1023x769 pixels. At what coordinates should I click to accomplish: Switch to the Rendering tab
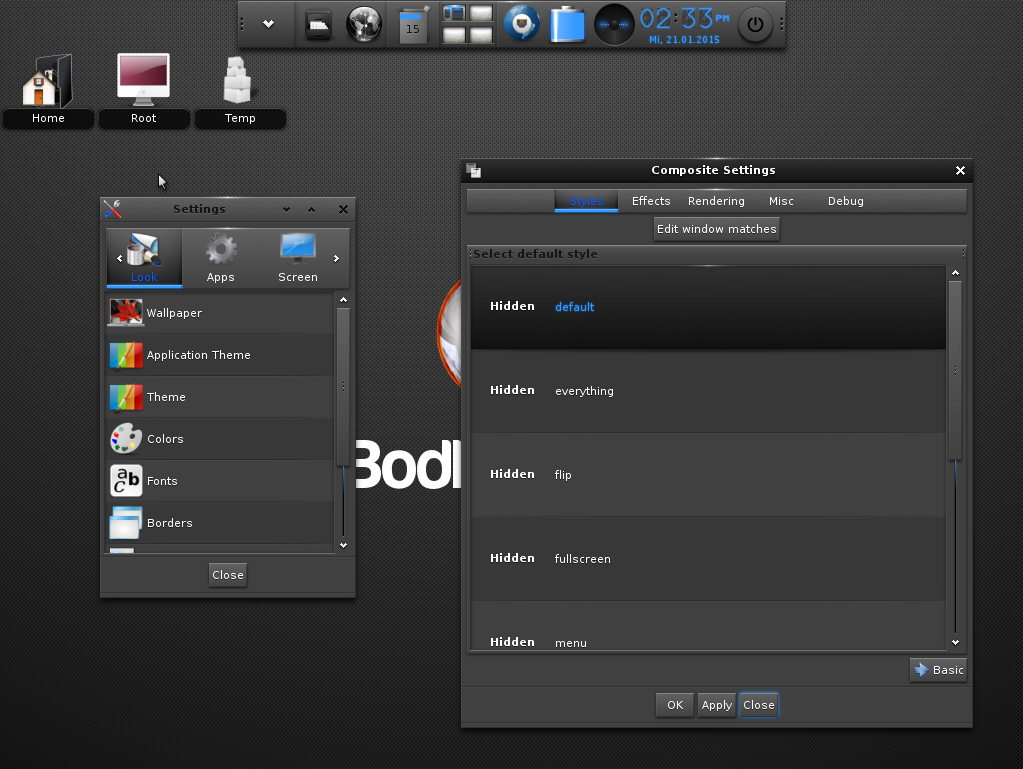pos(716,201)
